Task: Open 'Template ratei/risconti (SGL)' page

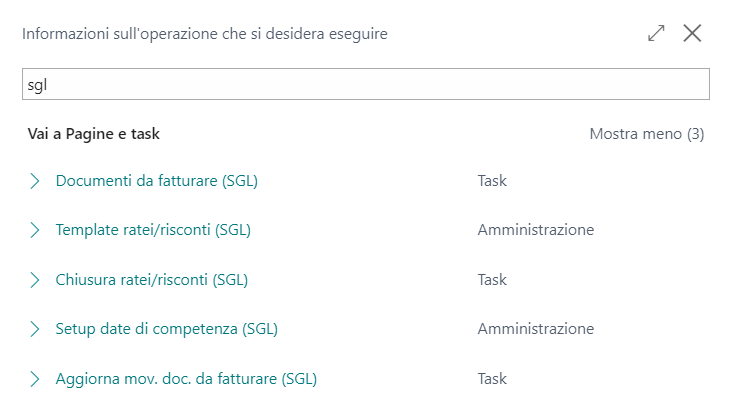Action: (x=153, y=230)
